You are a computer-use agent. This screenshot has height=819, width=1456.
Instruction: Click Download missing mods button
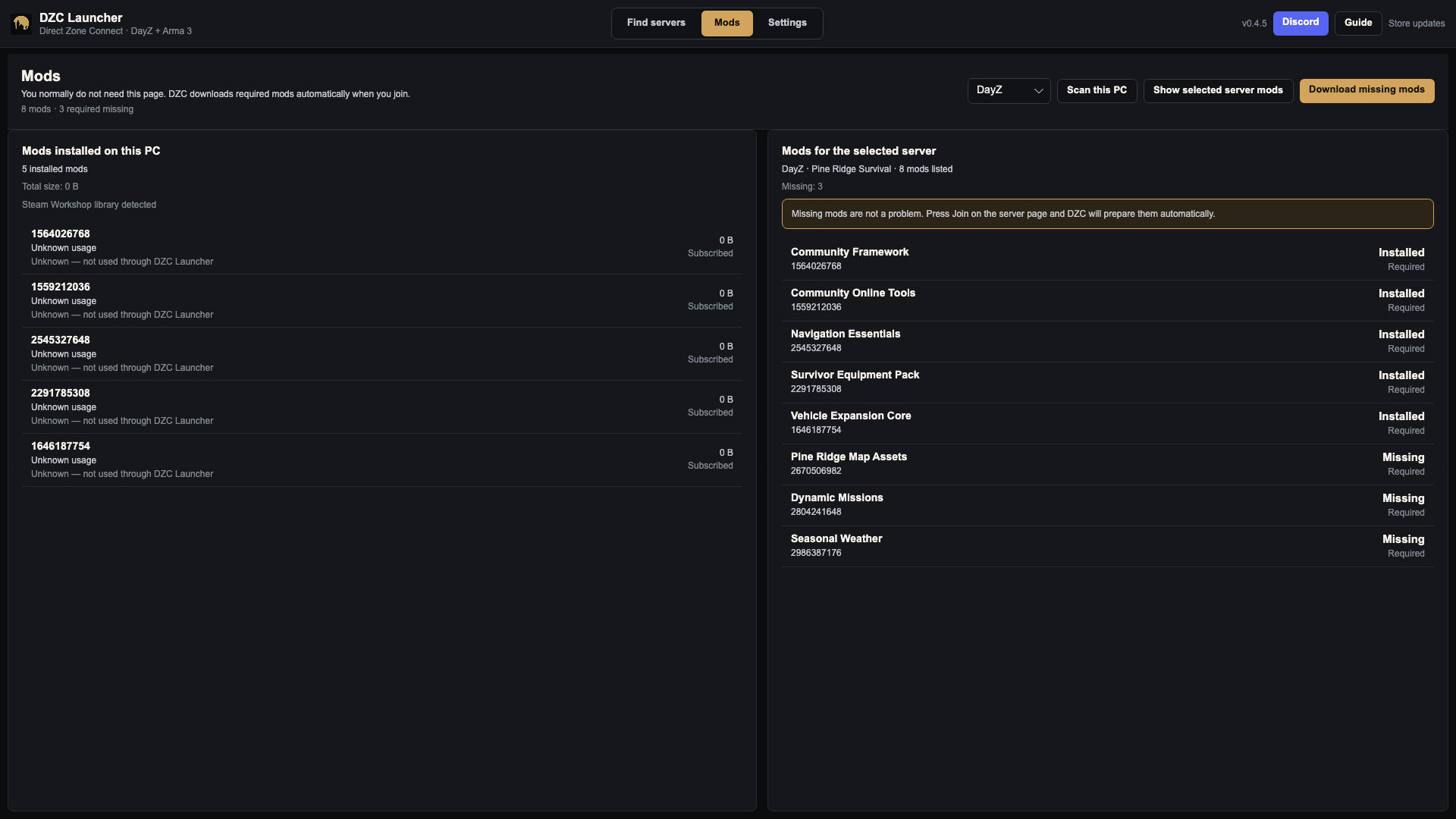coord(1367,90)
